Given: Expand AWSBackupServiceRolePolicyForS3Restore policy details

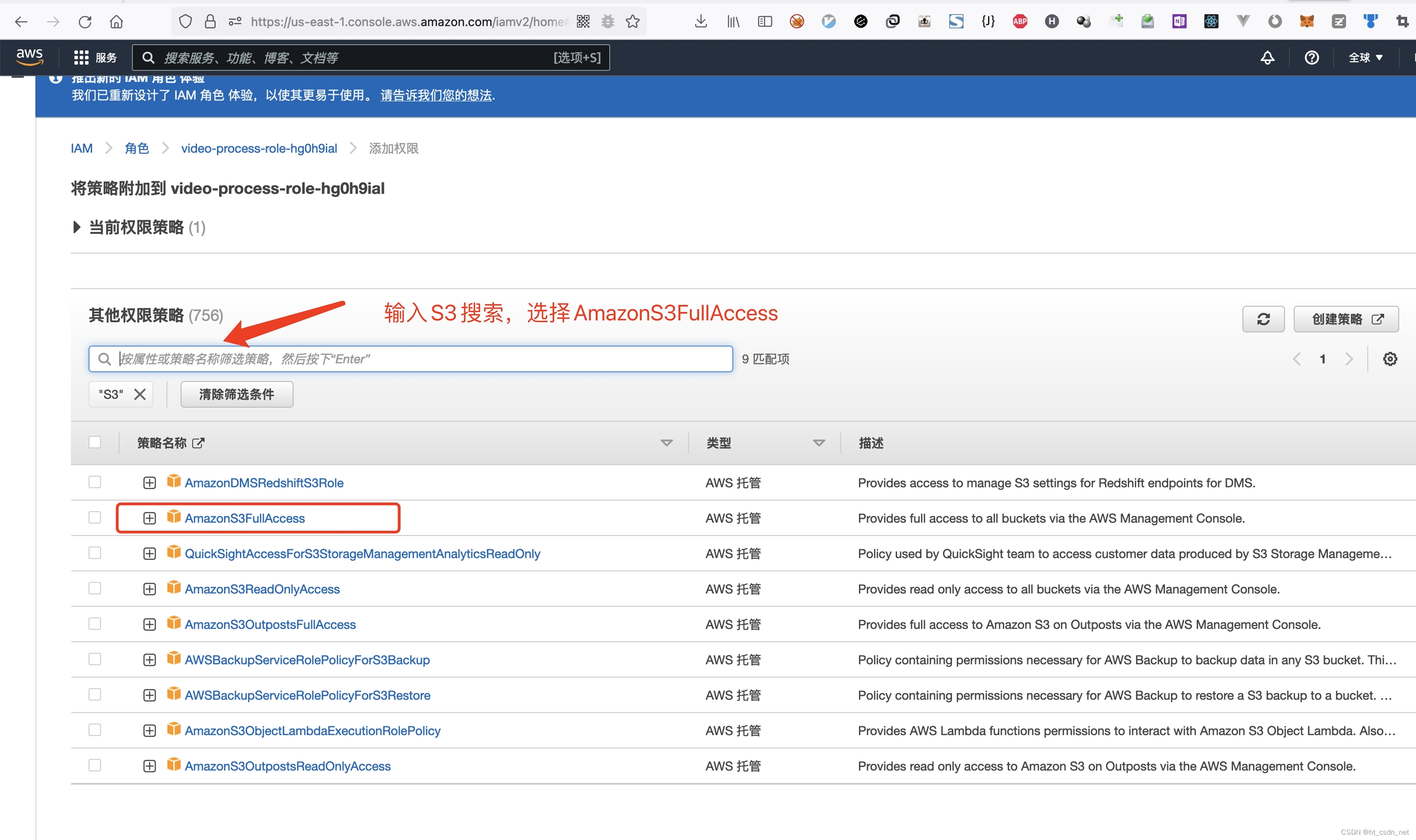Looking at the screenshot, I should (150, 695).
